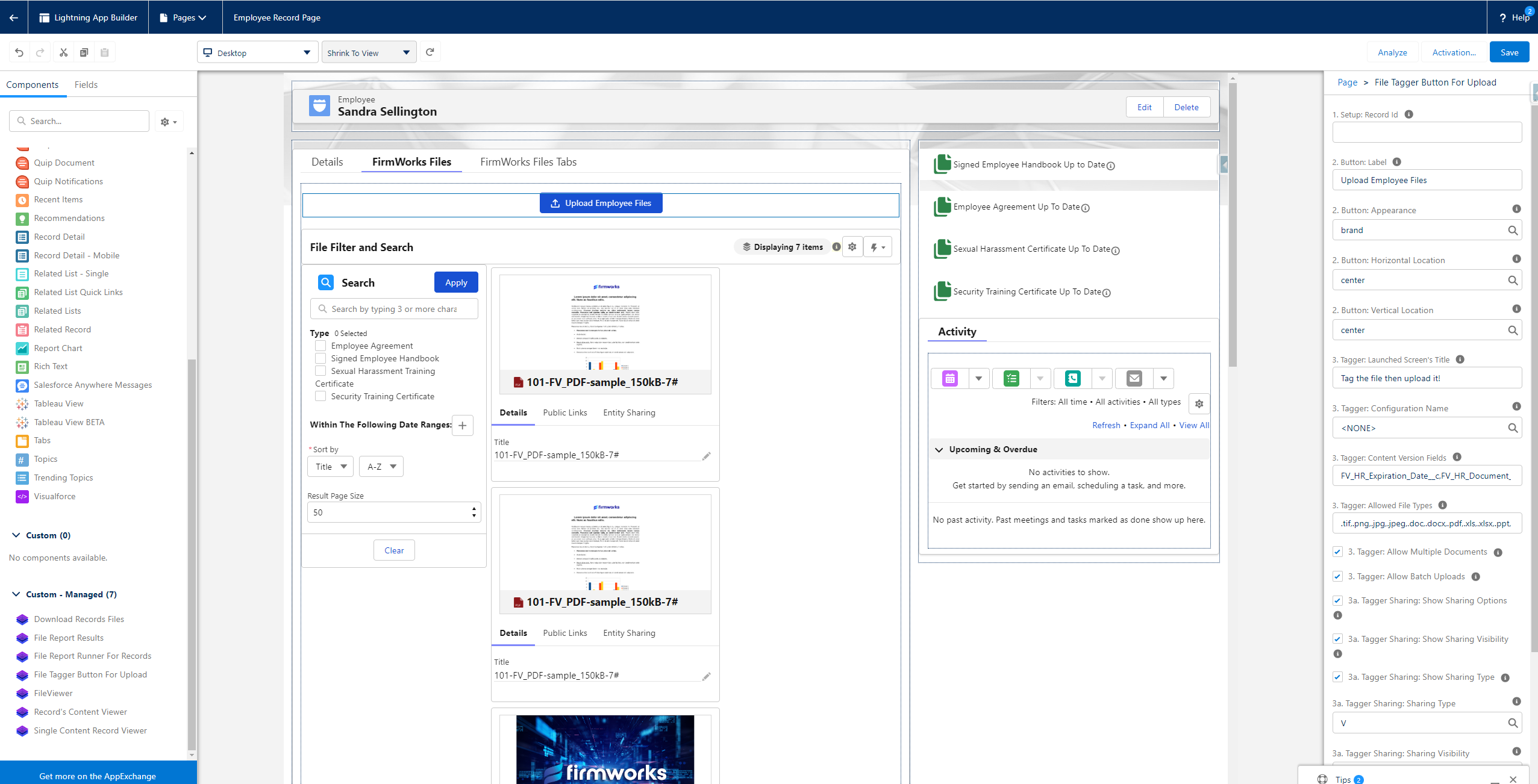
Task: Open the Shrink To View dropdown
Action: coord(368,53)
